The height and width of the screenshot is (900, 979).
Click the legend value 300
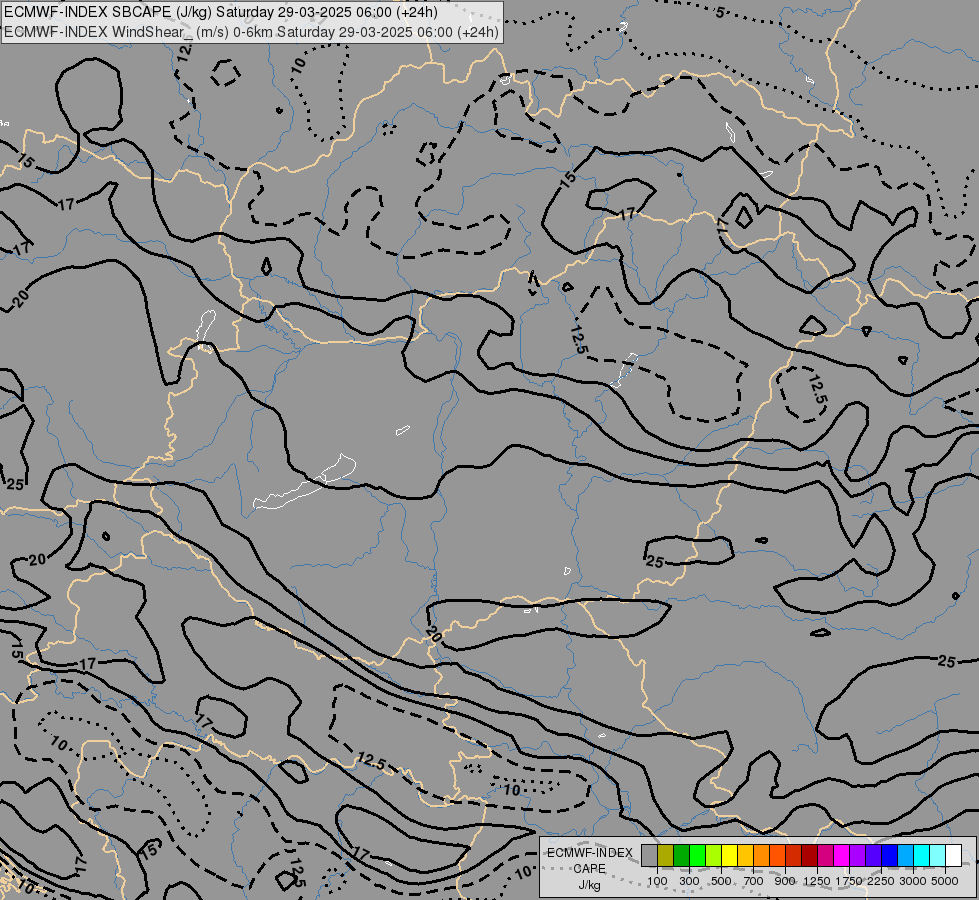tap(689, 881)
